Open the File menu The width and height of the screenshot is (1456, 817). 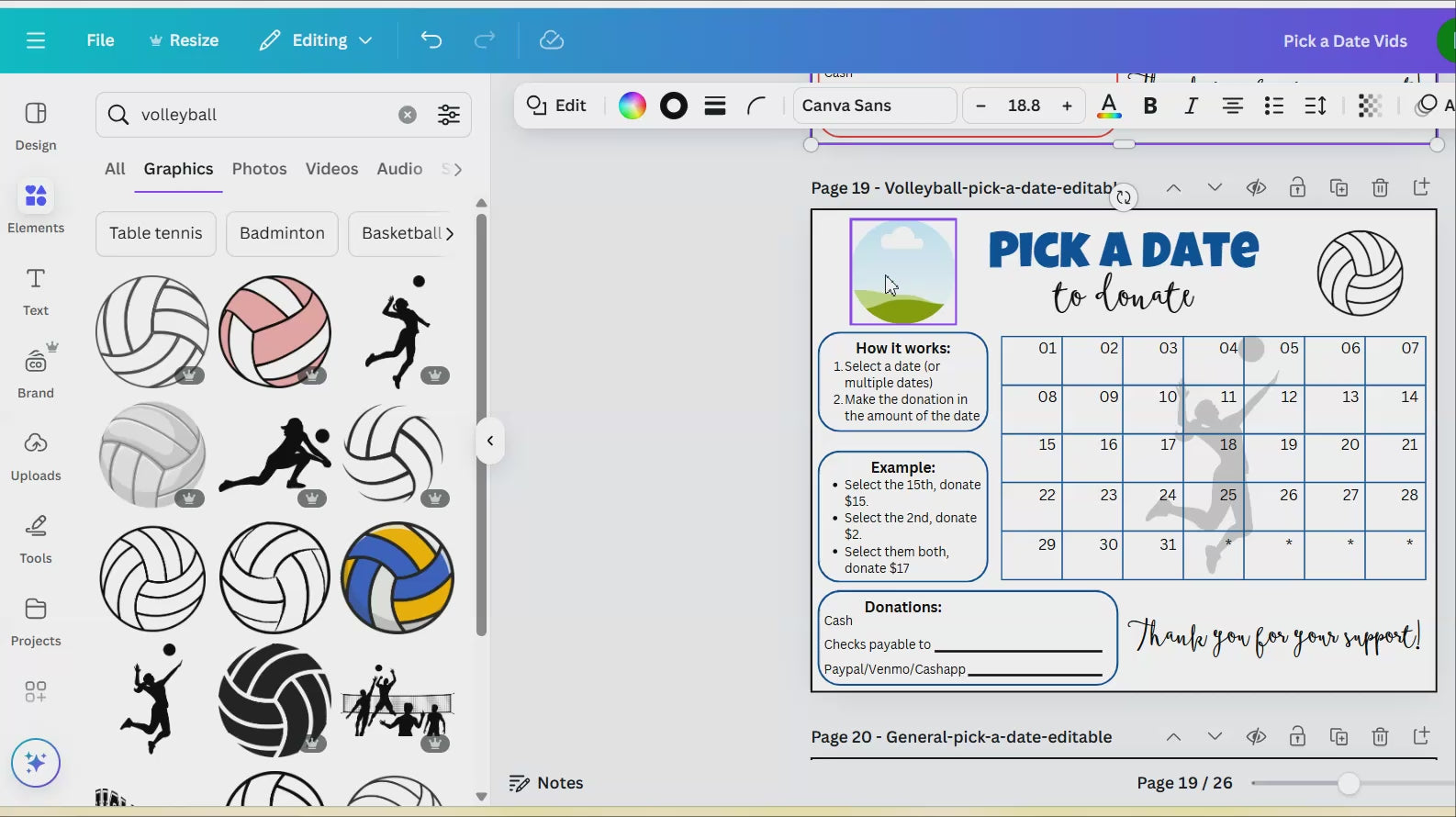(x=100, y=40)
